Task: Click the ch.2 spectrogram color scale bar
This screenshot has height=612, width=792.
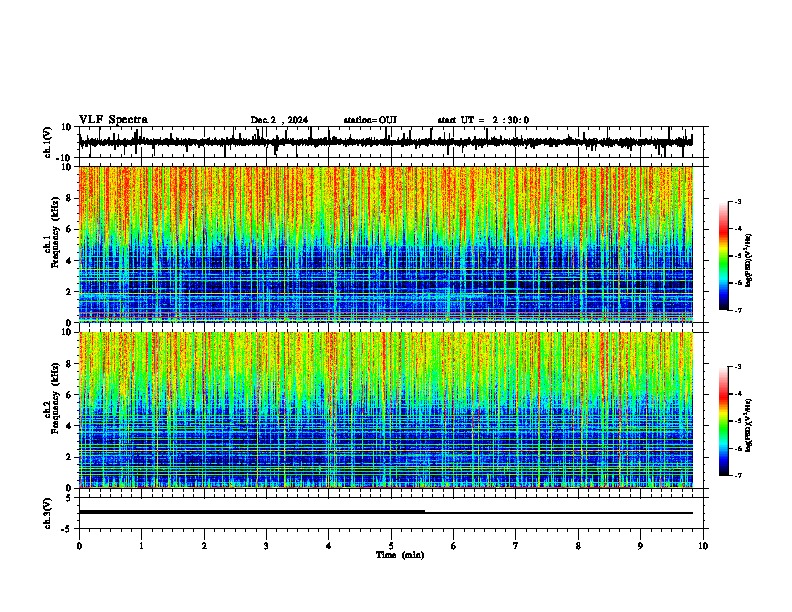Action: point(724,421)
